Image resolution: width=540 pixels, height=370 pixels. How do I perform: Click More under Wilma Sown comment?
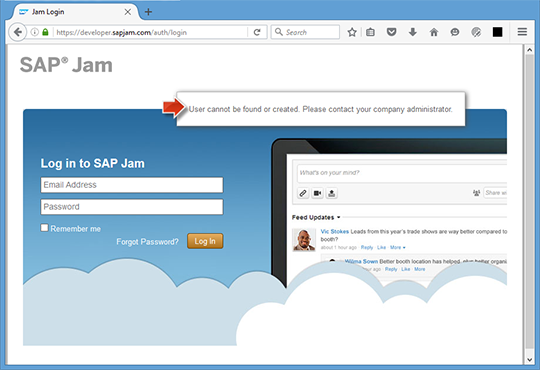tap(419, 269)
